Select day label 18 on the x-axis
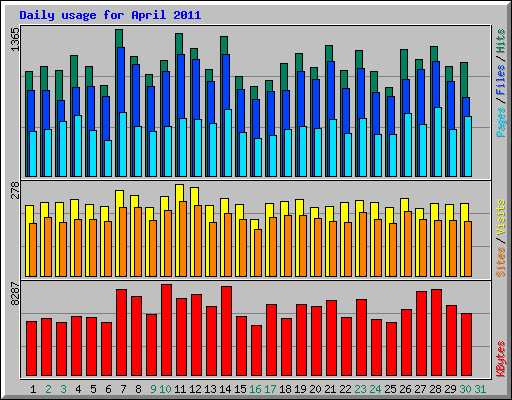Image resolution: width=512 pixels, height=400 pixels. click(285, 389)
